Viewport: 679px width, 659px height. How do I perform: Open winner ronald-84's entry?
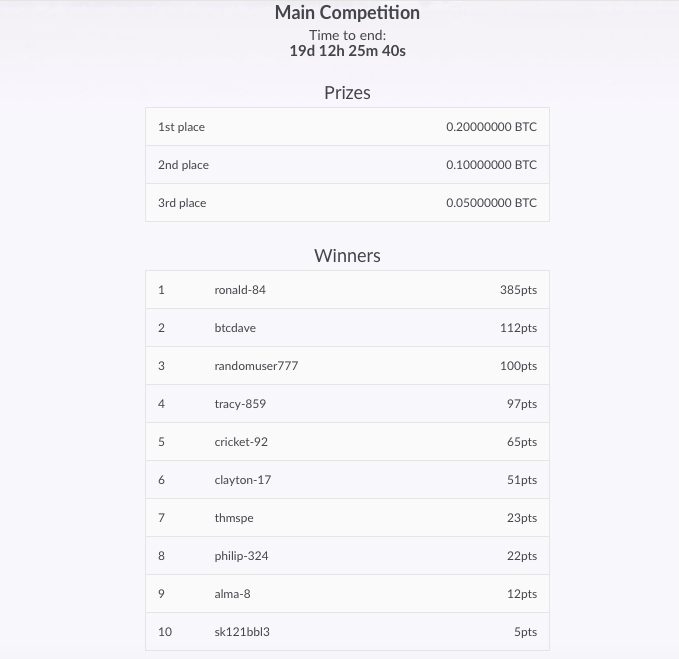[x=347, y=290]
